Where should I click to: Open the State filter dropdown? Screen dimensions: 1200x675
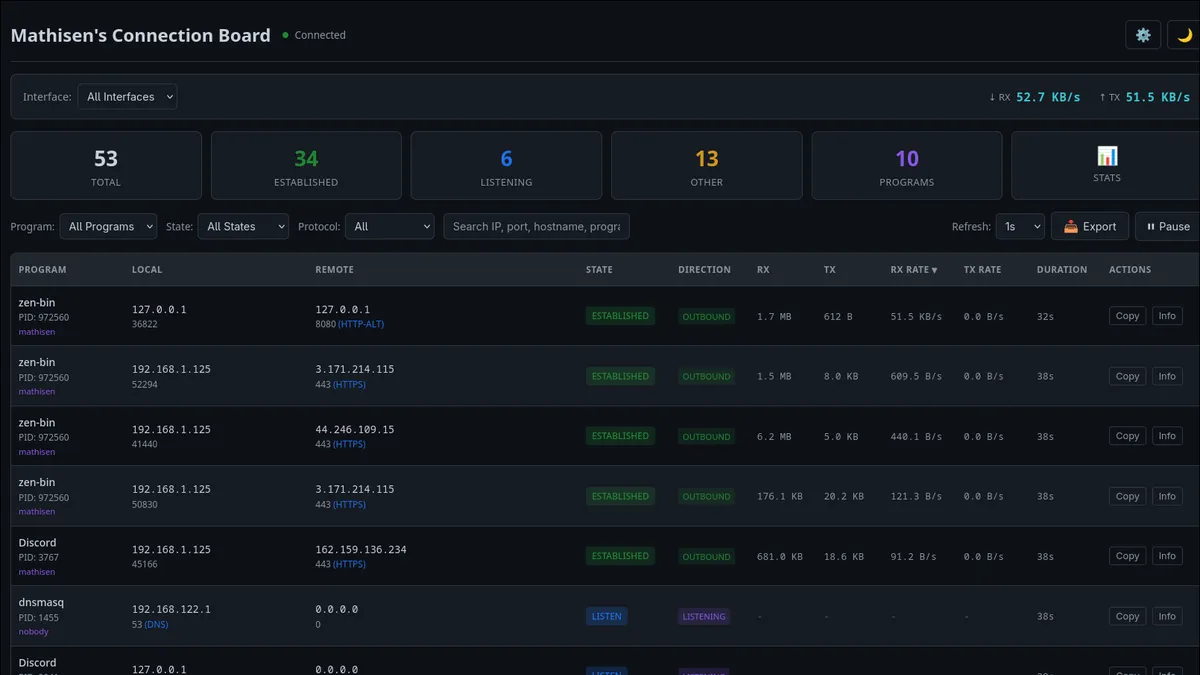click(x=243, y=227)
